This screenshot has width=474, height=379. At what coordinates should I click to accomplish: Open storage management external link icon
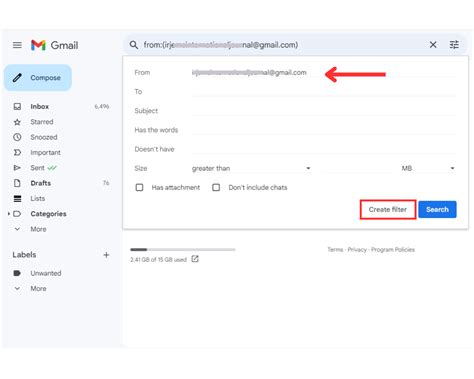[x=195, y=259]
